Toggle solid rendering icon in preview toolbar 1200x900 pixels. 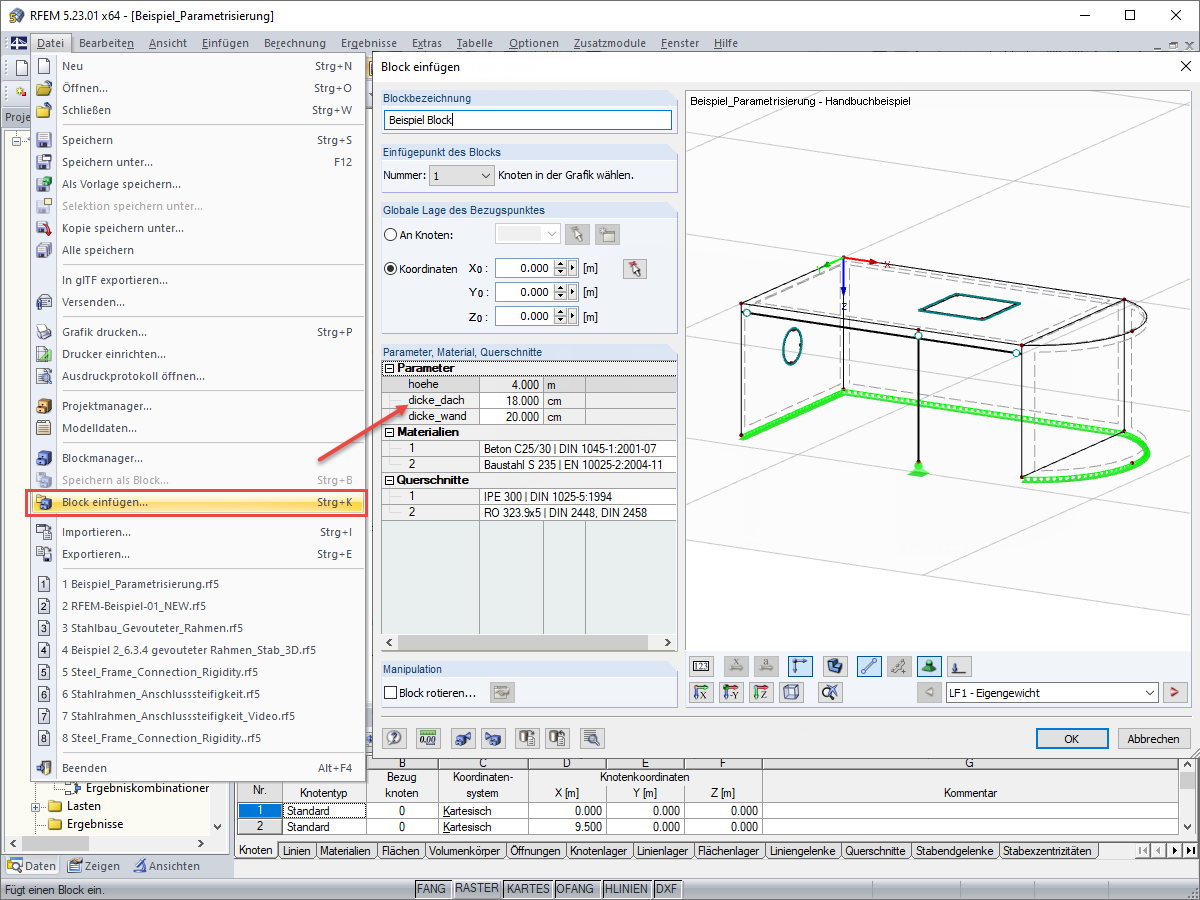point(834,666)
